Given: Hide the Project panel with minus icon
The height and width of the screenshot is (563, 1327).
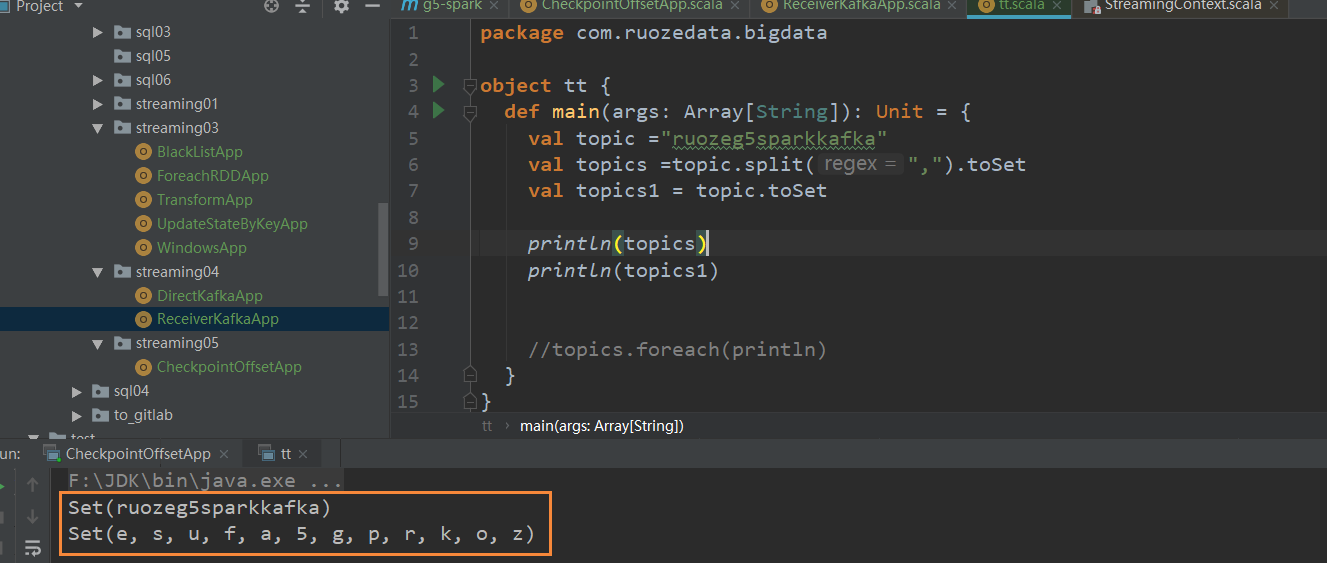Looking at the screenshot, I should 373,6.
